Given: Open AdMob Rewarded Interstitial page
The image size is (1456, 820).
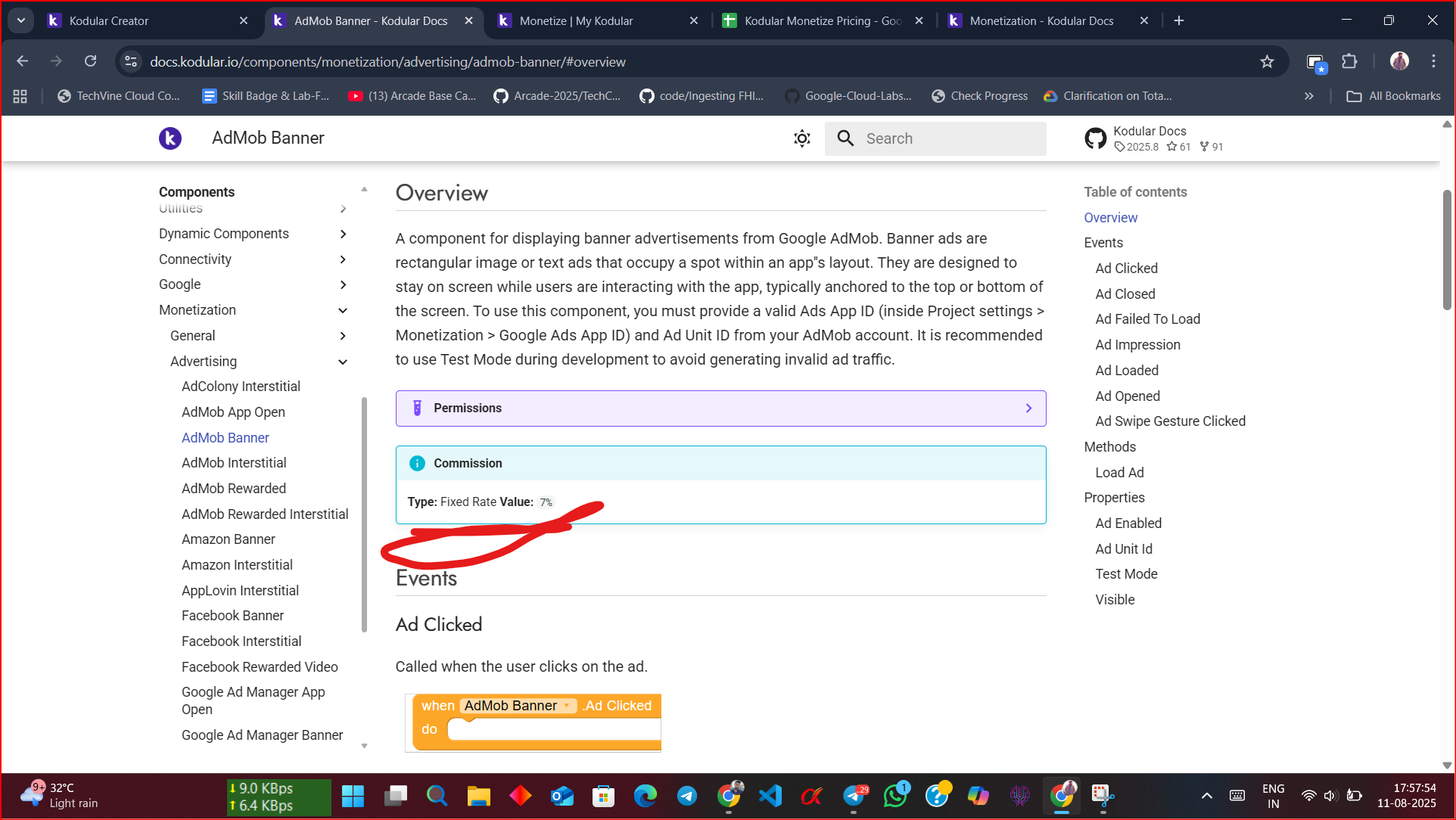Looking at the screenshot, I should pos(265,514).
